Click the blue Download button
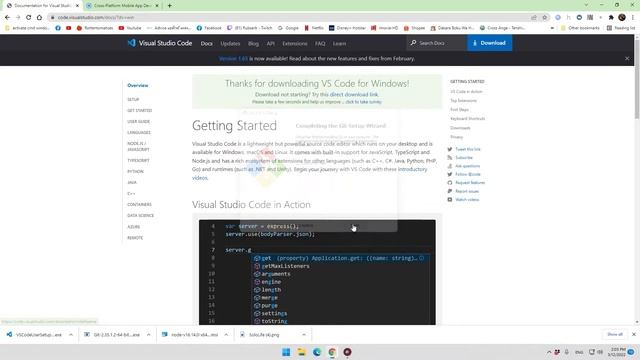The width and height of the screenshot is (640, 360). tap(489, 43)
